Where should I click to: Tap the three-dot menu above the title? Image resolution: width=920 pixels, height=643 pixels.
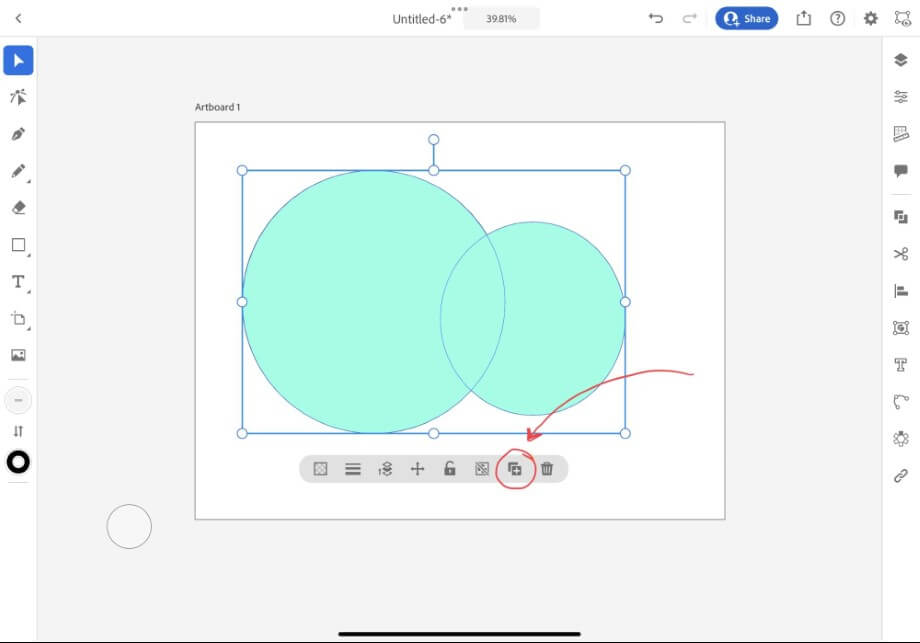[459, 9]
